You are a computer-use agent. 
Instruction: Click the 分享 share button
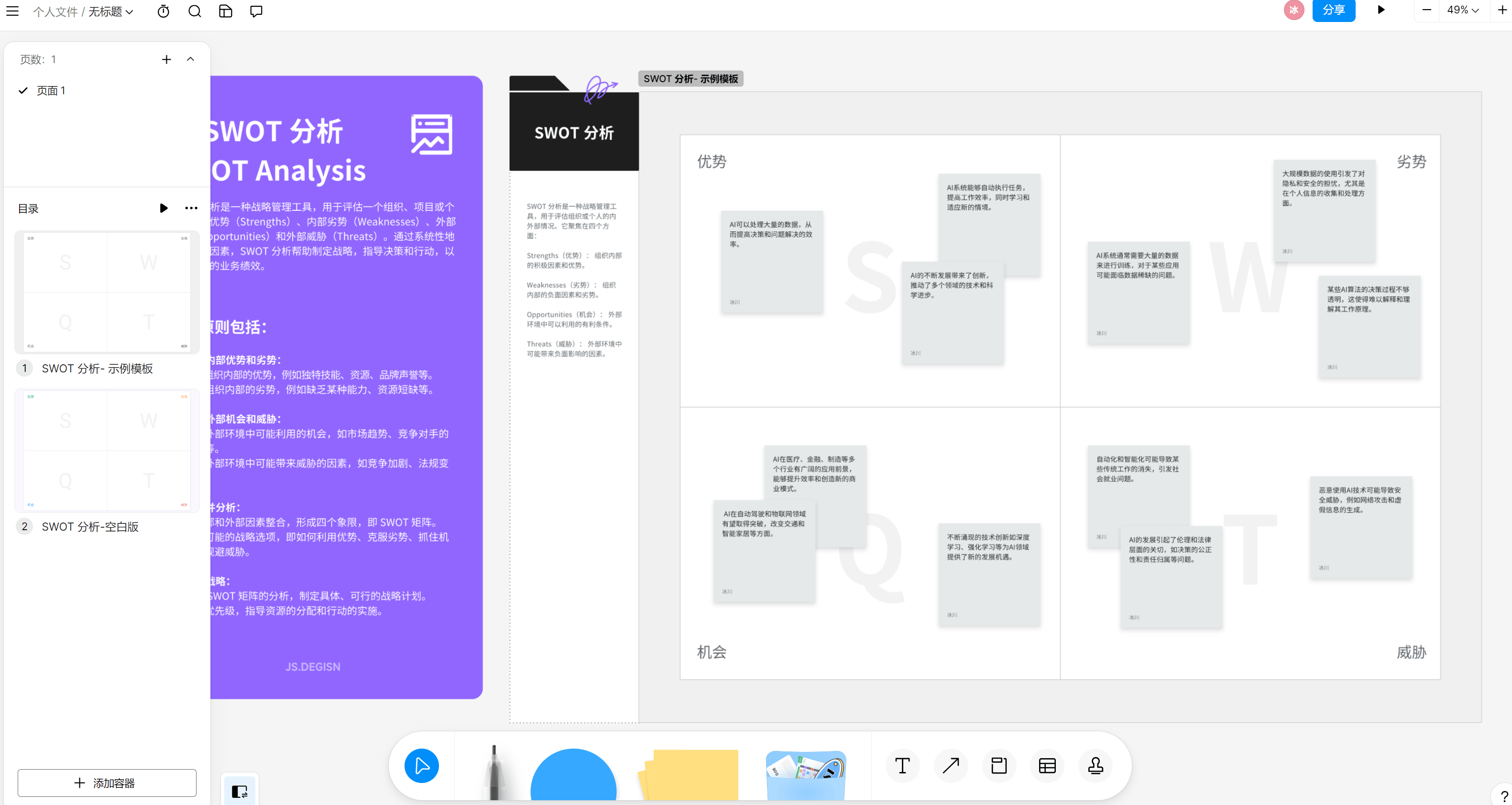[1333, 10]
